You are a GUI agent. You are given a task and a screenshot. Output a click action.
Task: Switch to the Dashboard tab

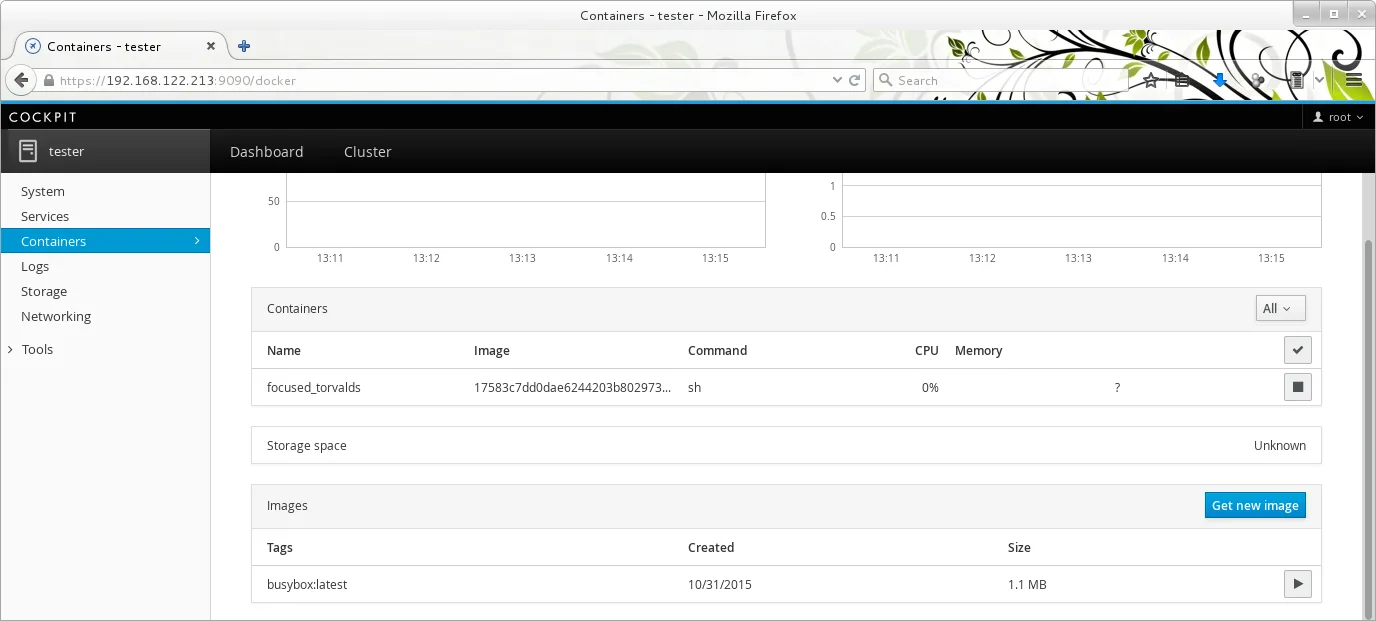(266, 151)
